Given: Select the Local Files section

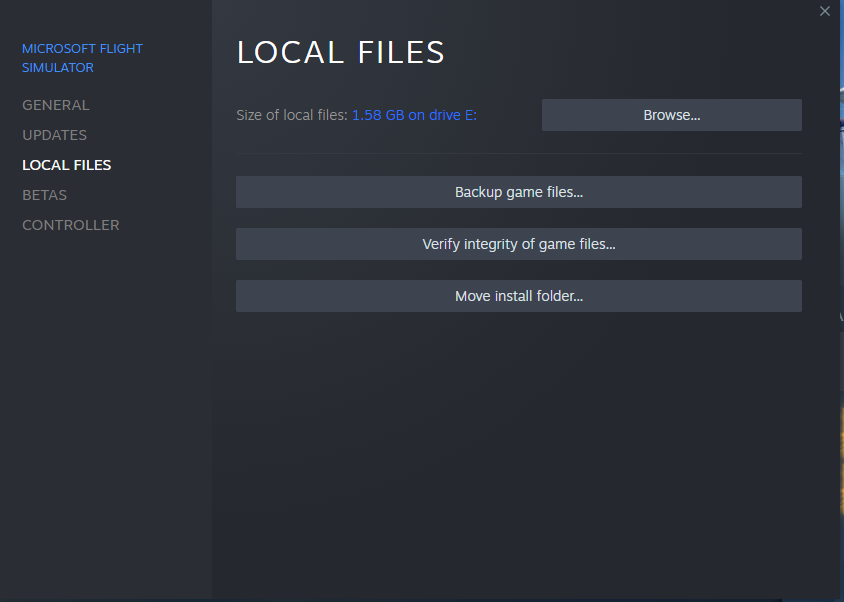Looking at the screenshot, I should 67,165.
